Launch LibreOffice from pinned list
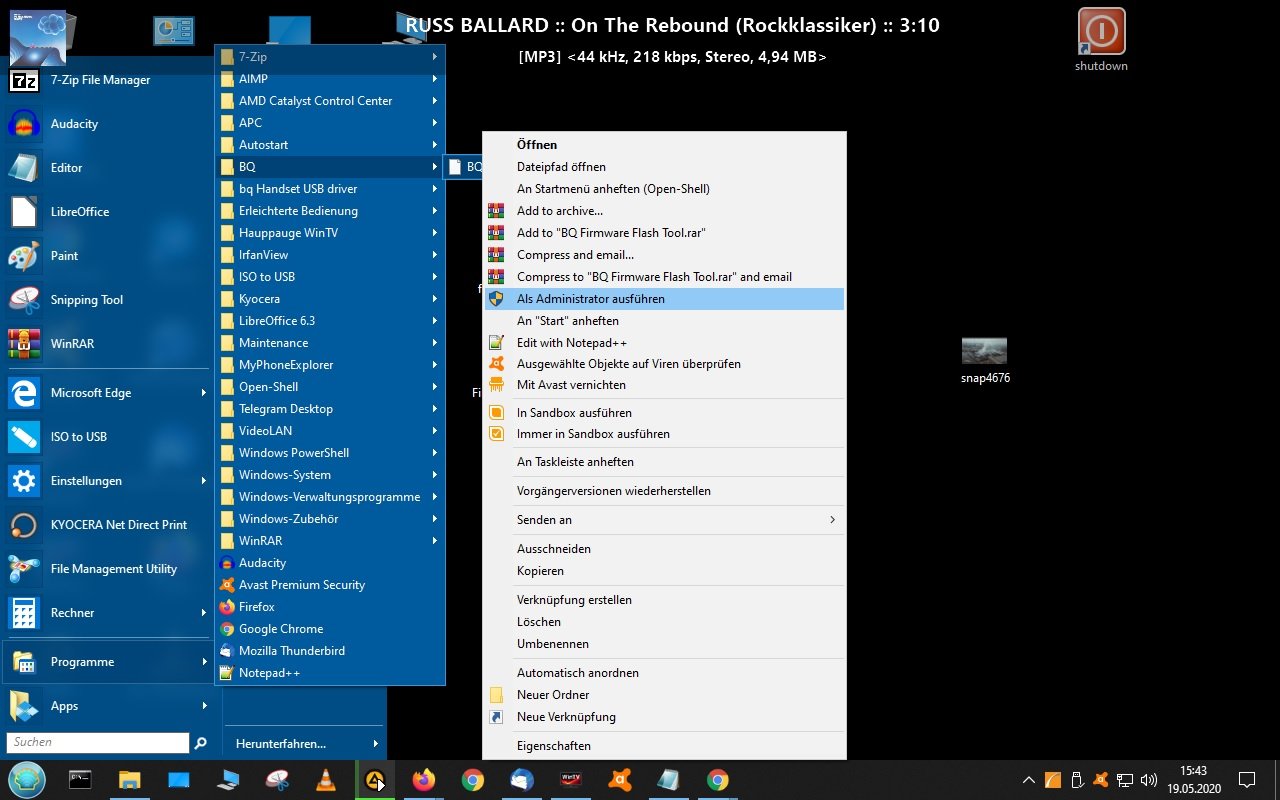The image size is (1280, 800). coord(107,212)
